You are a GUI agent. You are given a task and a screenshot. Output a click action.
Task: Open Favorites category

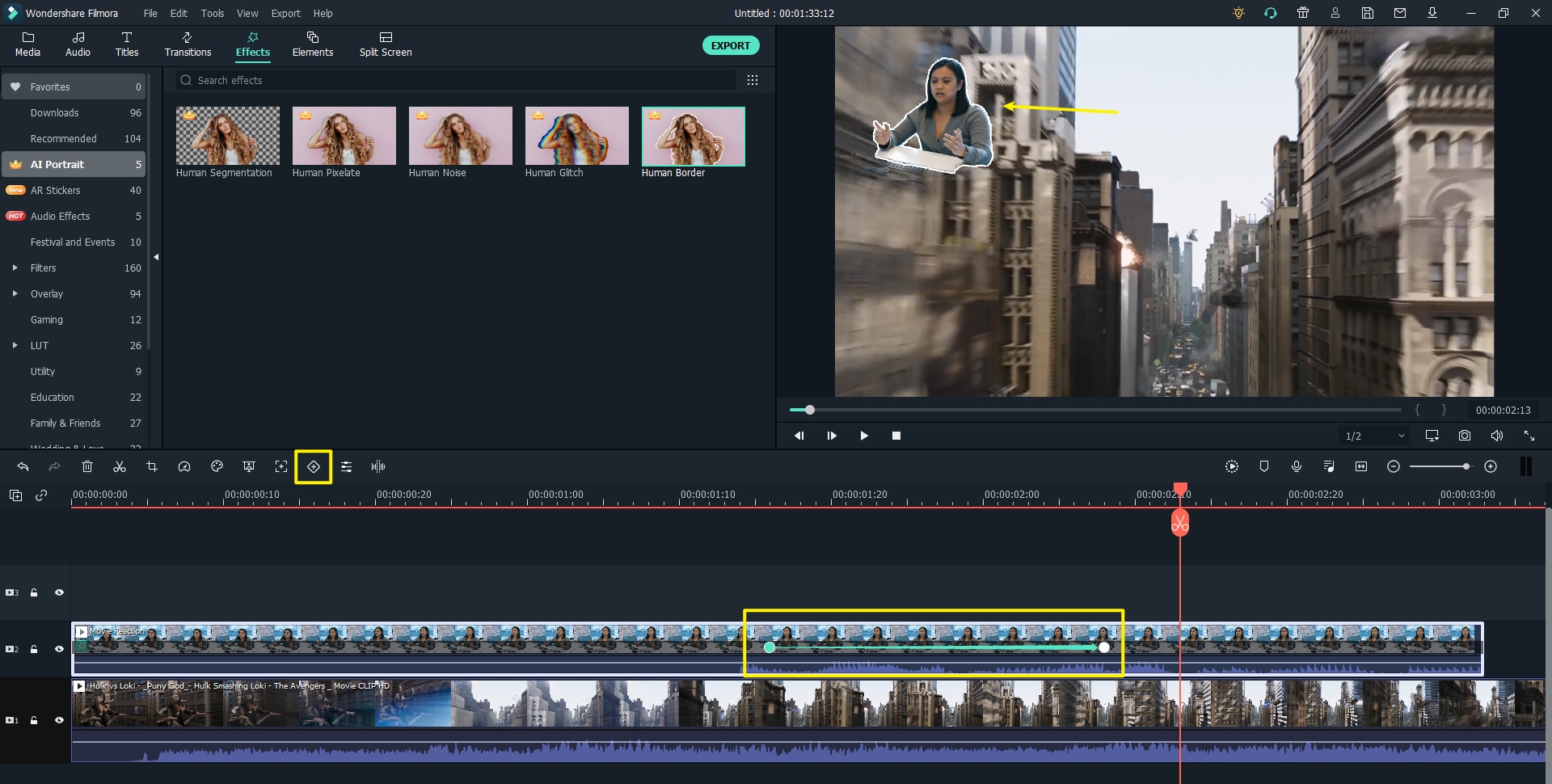(74, 86)
